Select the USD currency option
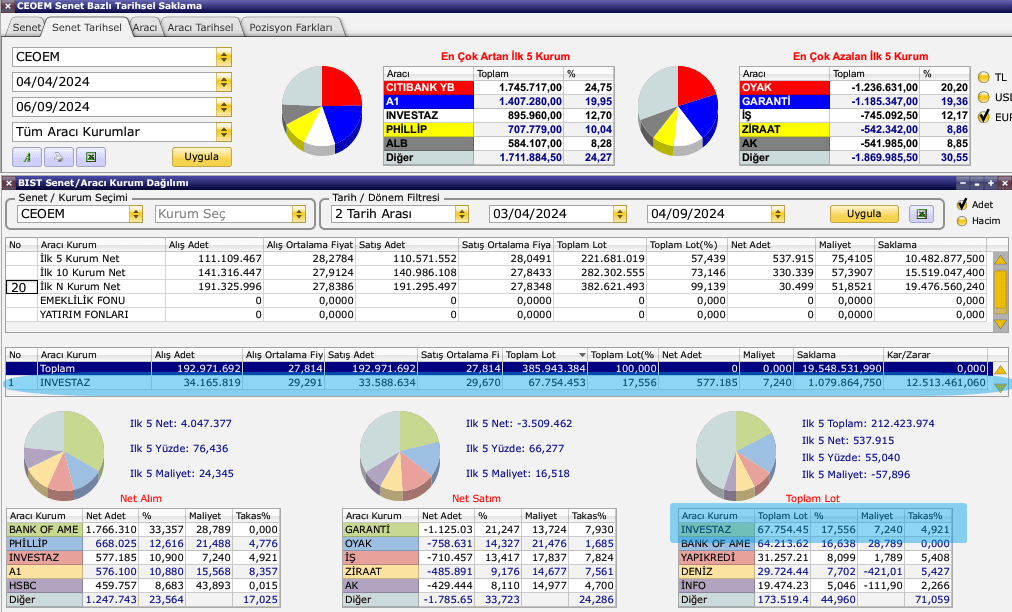This screenshot has height=612, width=1012. 984,97
